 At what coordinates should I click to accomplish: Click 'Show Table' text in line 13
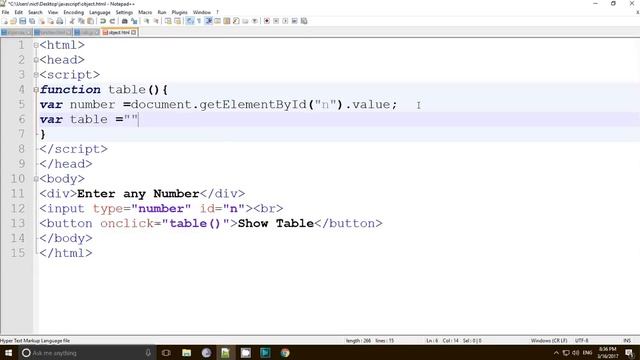[276, 223]
